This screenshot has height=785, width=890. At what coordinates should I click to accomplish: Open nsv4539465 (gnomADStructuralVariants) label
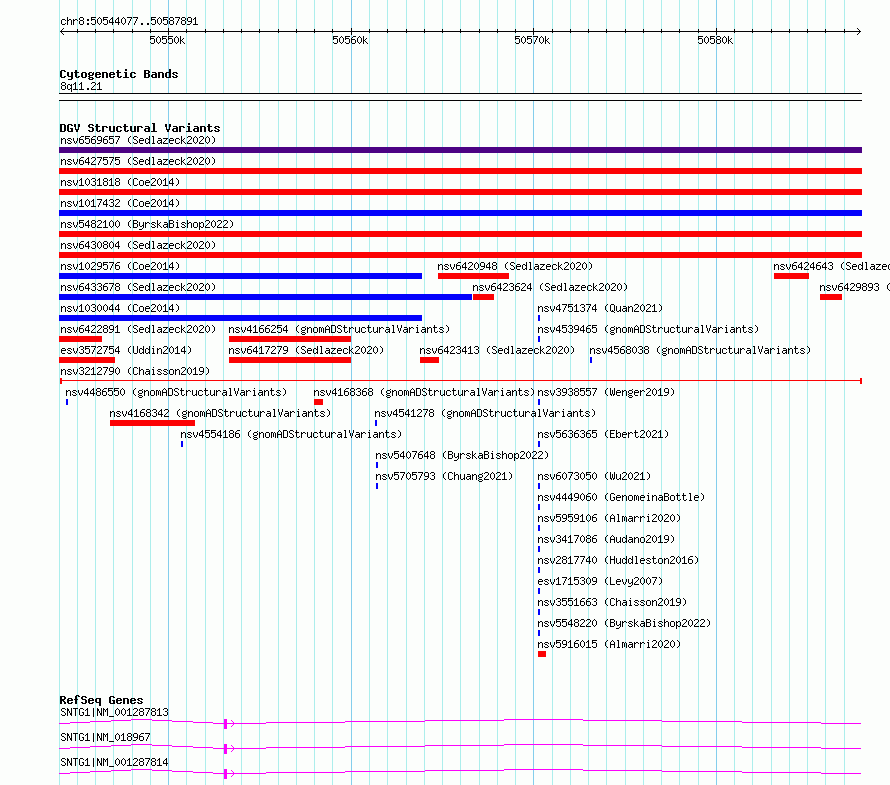click(x=648, y=329)
